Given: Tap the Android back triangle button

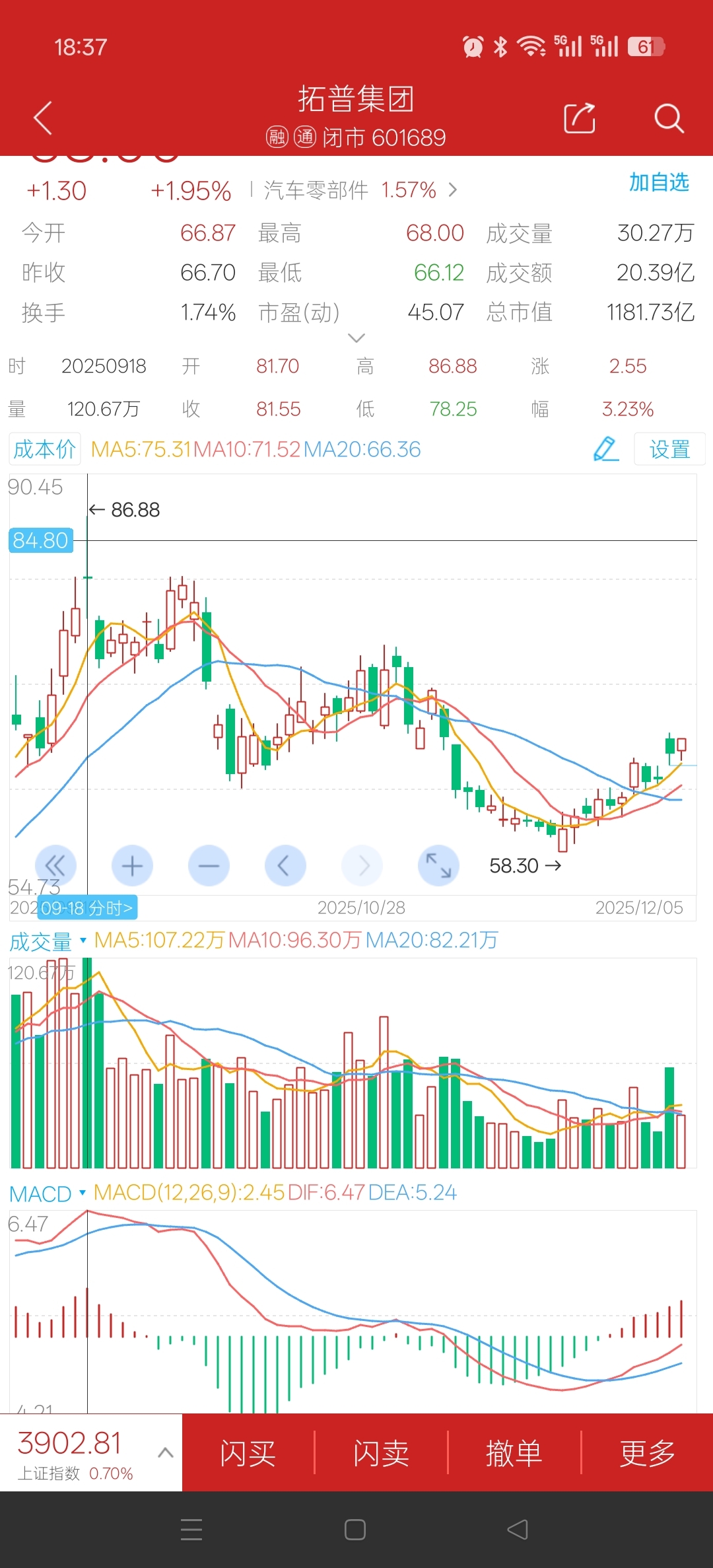Looking at the screenshot, I should click(x=518, y=1530).
